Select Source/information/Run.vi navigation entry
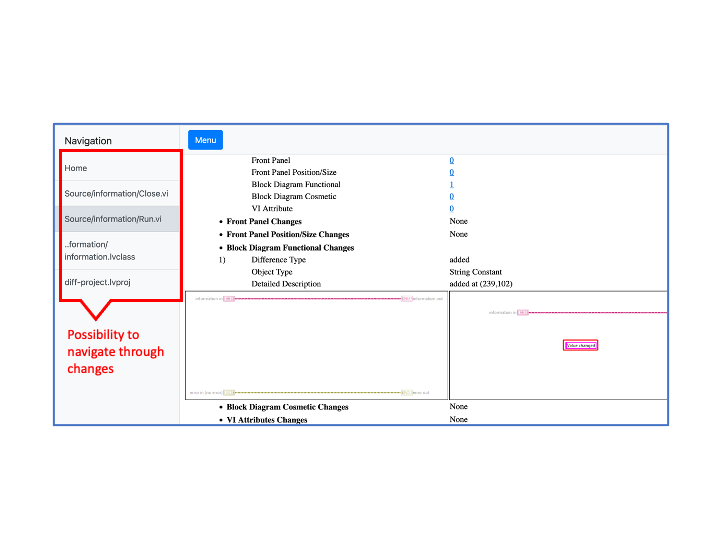The height and width of the screenshot is (540, 720). coord(113,219)
